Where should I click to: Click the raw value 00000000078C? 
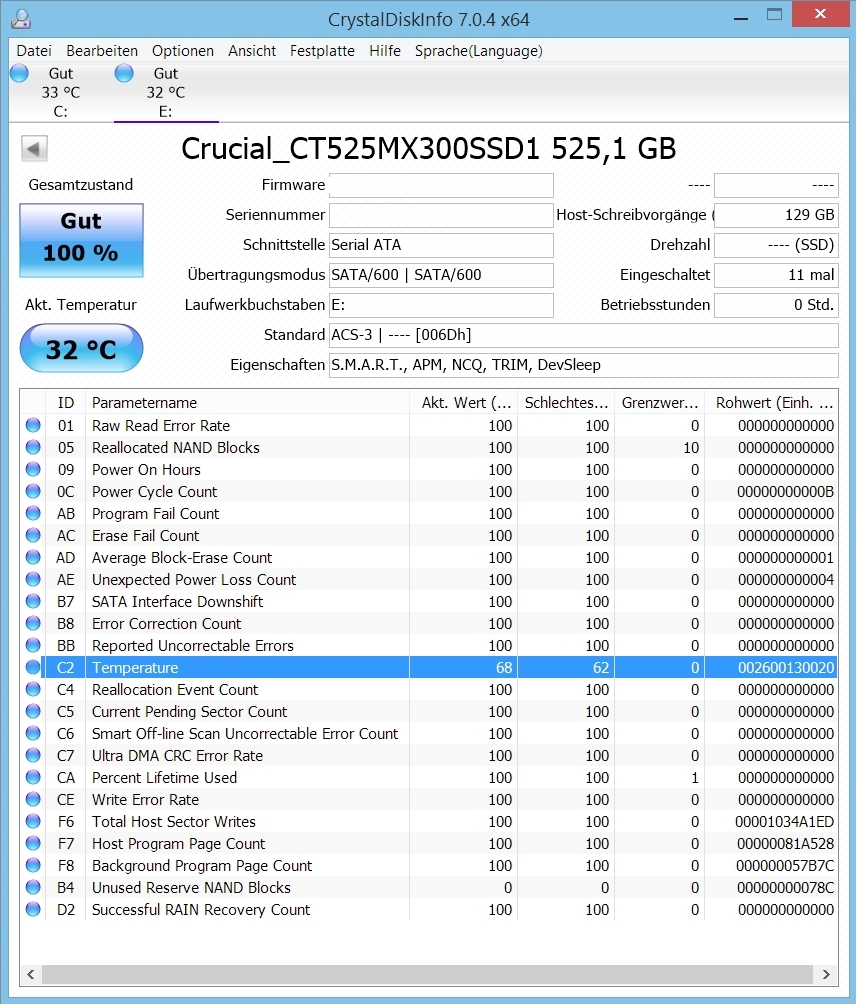(x=785, y=887)
